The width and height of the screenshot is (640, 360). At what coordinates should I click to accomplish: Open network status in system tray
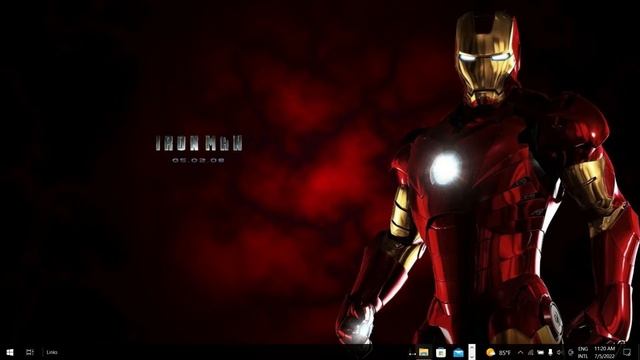pyautogui.click(x=530, y=352)
